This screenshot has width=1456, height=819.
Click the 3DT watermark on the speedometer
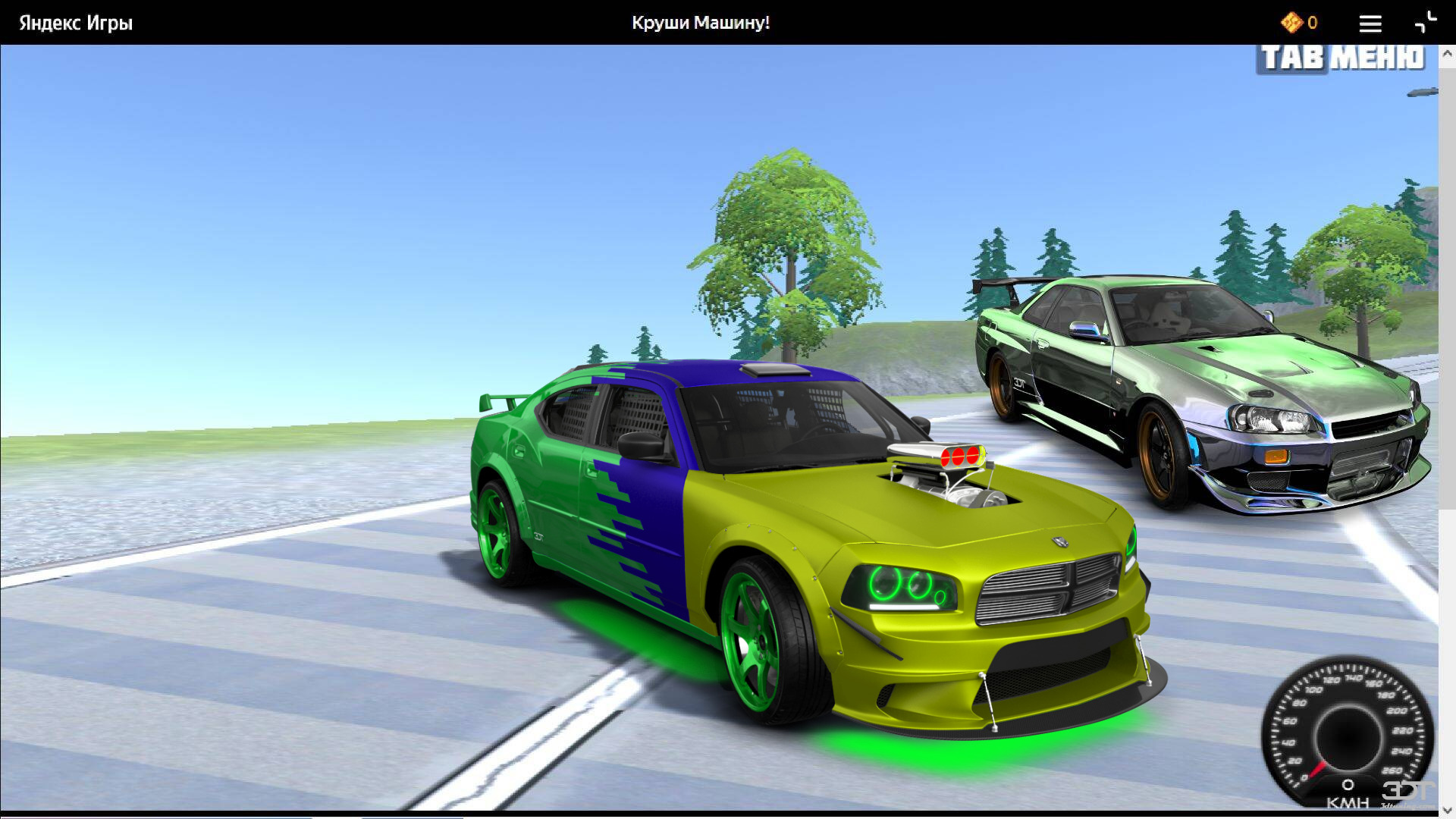pyautogui.click(x=1407, y=792)
